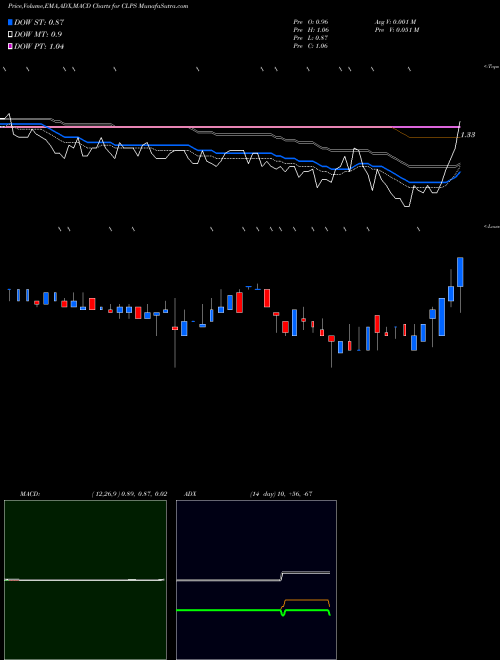
Task: Select the 'DOW ST: 0.87' legend label
Action: coord(39,22)
